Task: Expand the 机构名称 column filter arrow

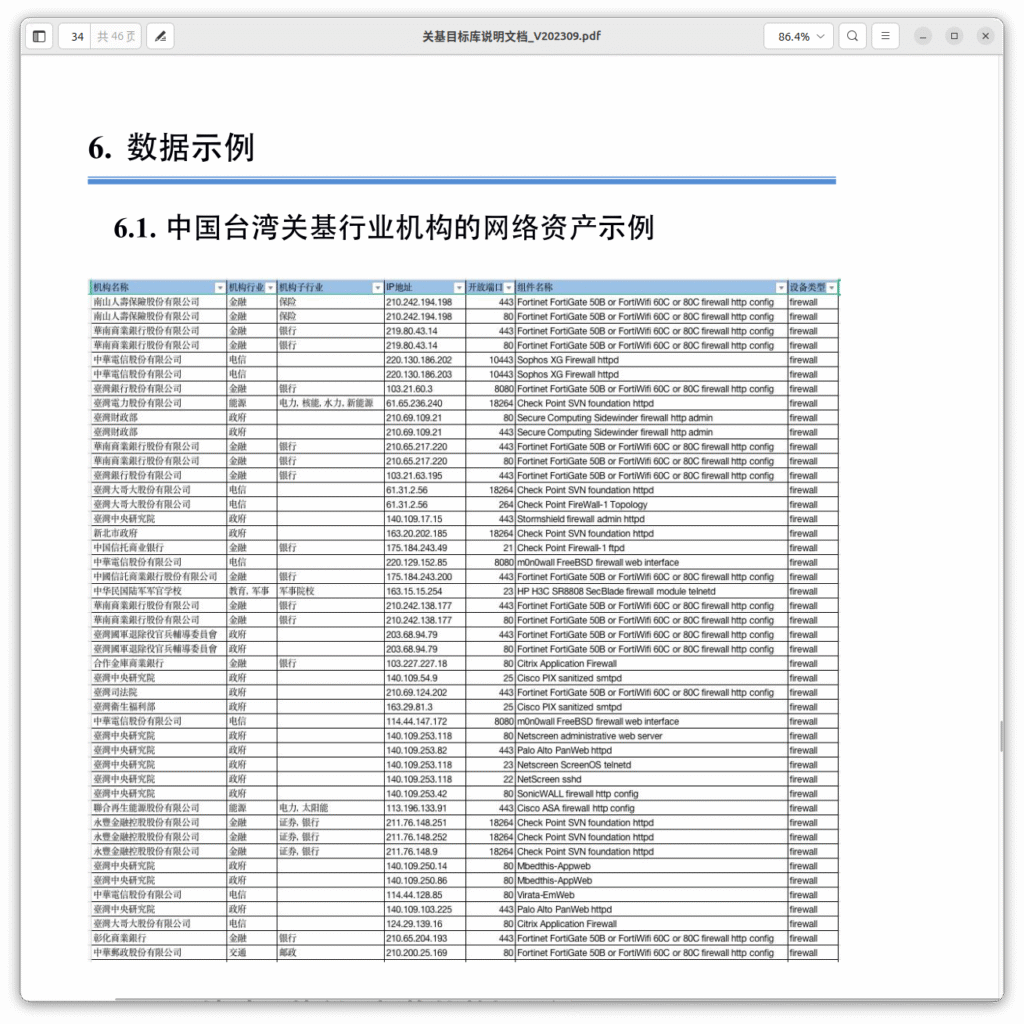Action: (x=219, y=288)
